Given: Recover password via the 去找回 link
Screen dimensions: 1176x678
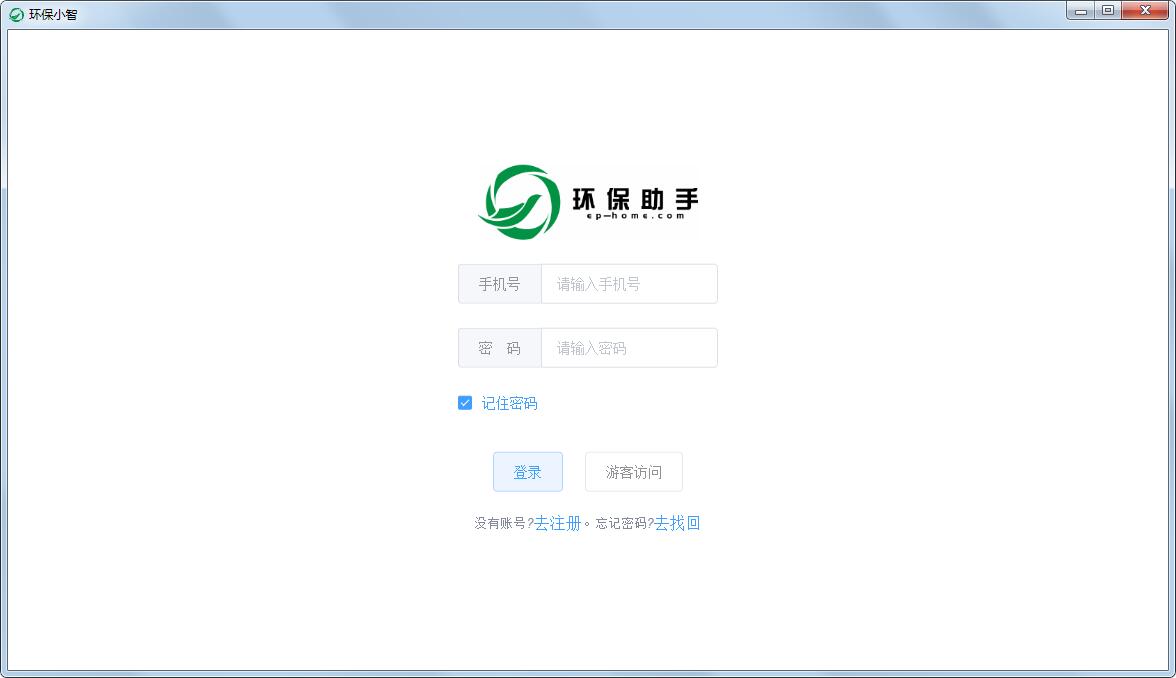Looking at the screenshot, I should tap(678, 523).
